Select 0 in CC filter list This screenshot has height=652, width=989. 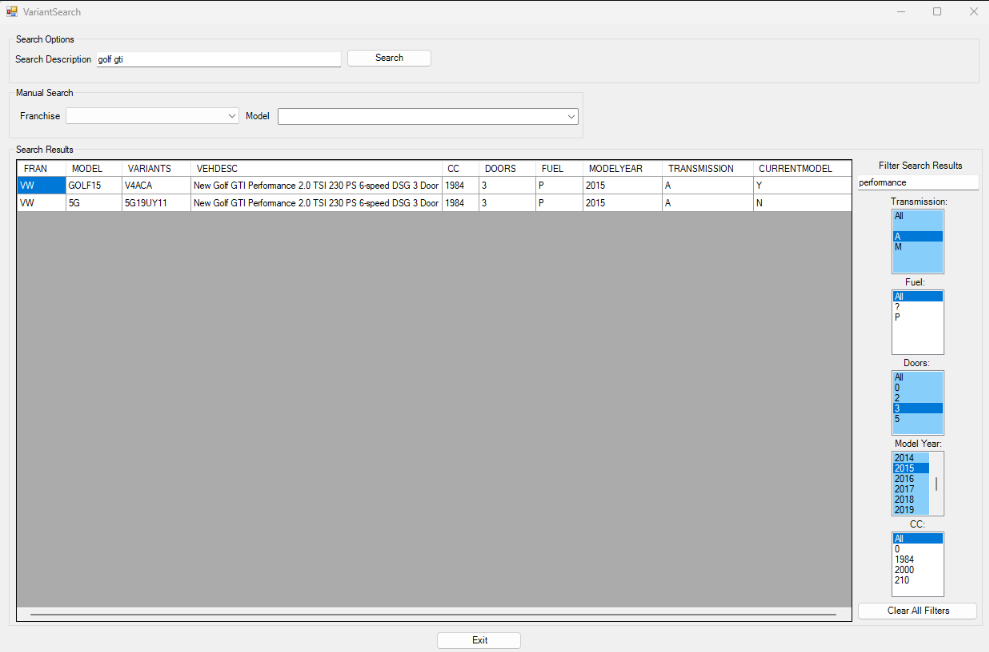[x=918, y=549]
